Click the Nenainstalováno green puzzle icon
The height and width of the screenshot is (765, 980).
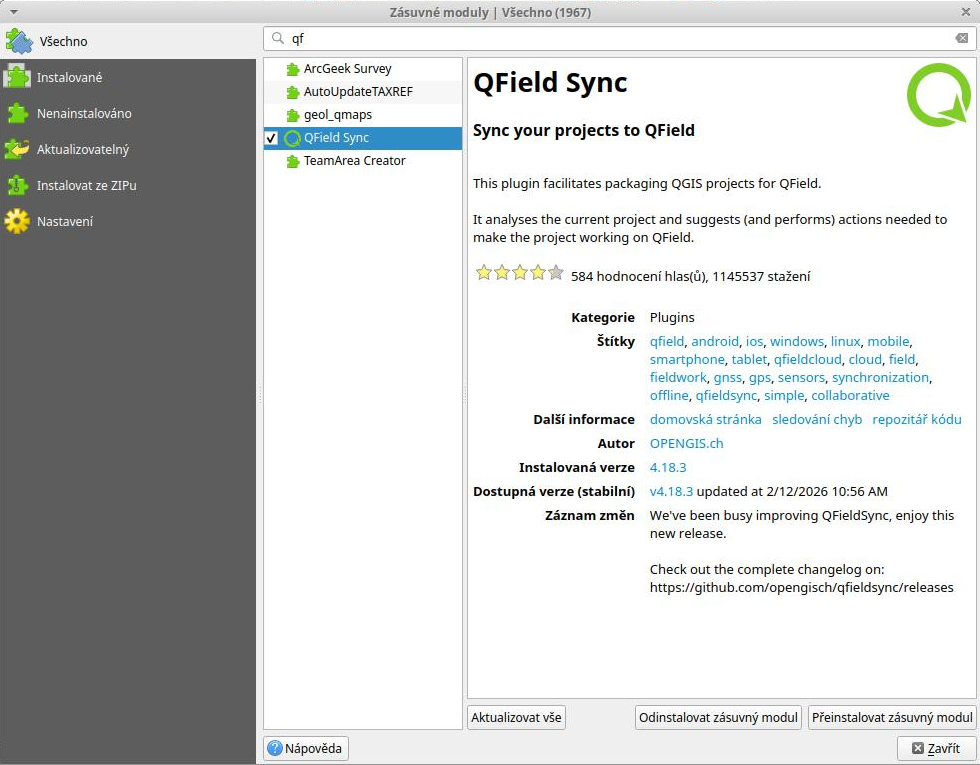17,113
